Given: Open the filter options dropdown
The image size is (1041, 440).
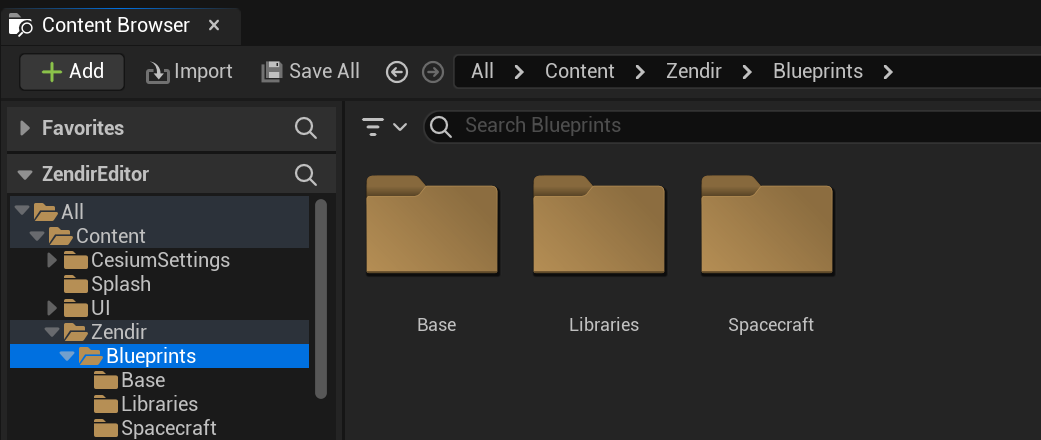Looking at the screenshot, I should tap(384, 127).
